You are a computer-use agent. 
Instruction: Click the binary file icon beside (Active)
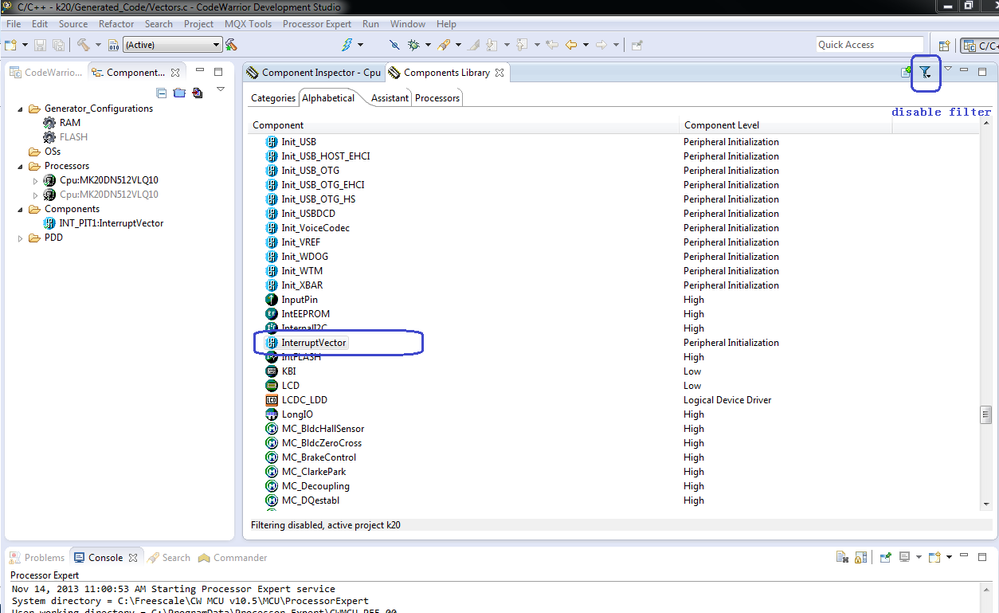pos(113,45)
